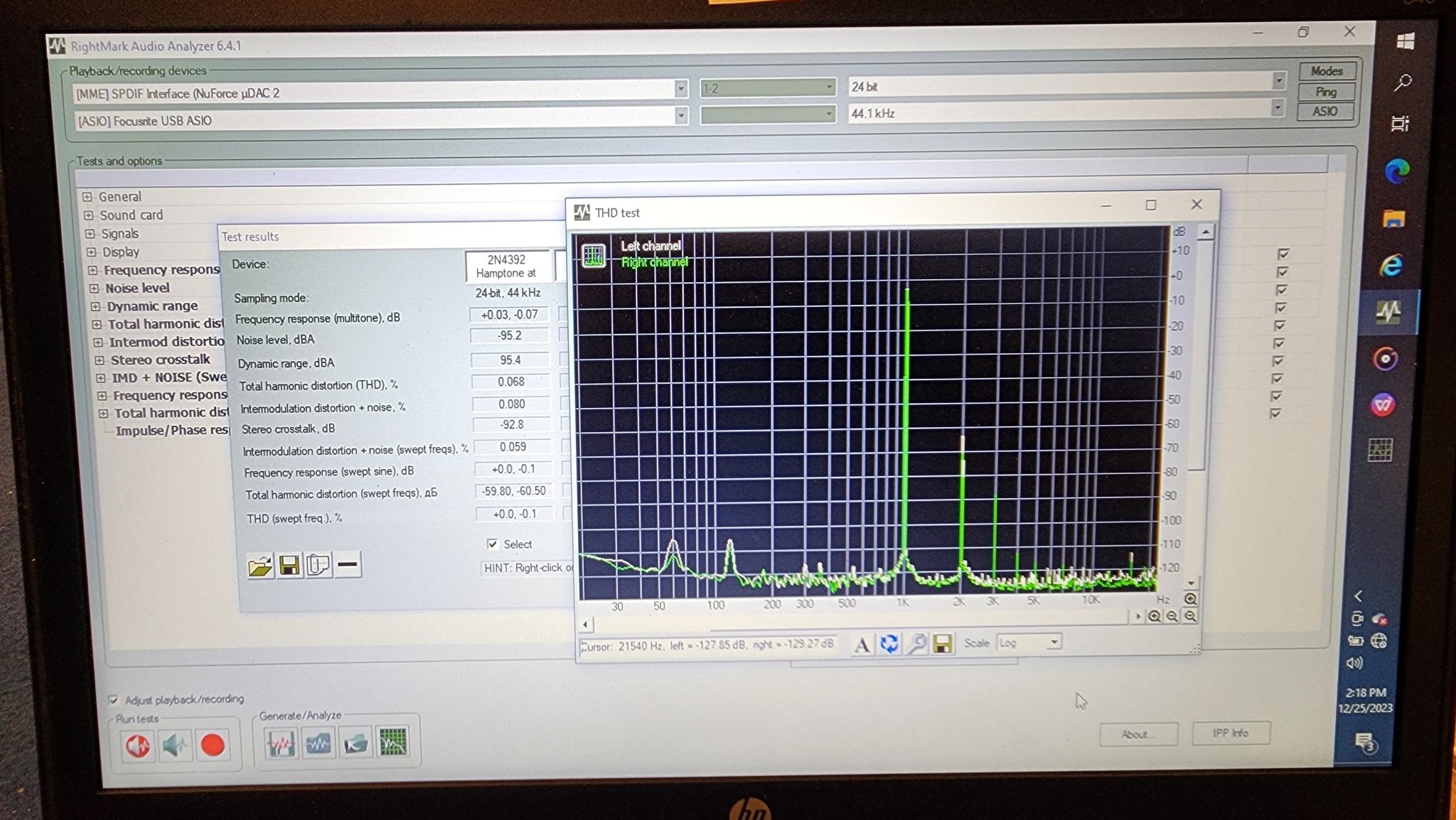Open playback device SPDIF Interface dropdown

(680, 90)
